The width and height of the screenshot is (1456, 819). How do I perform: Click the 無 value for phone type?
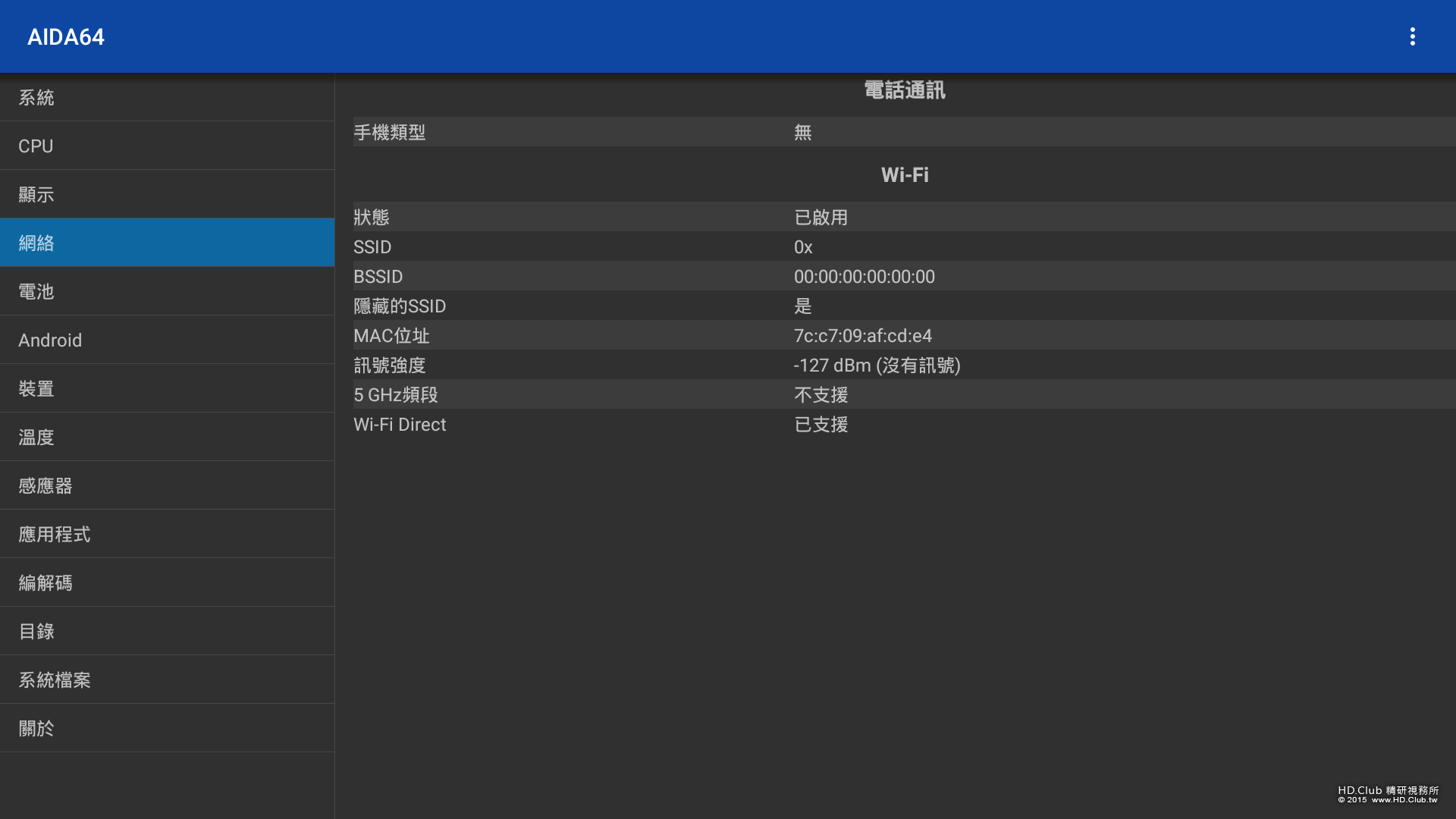803,133
